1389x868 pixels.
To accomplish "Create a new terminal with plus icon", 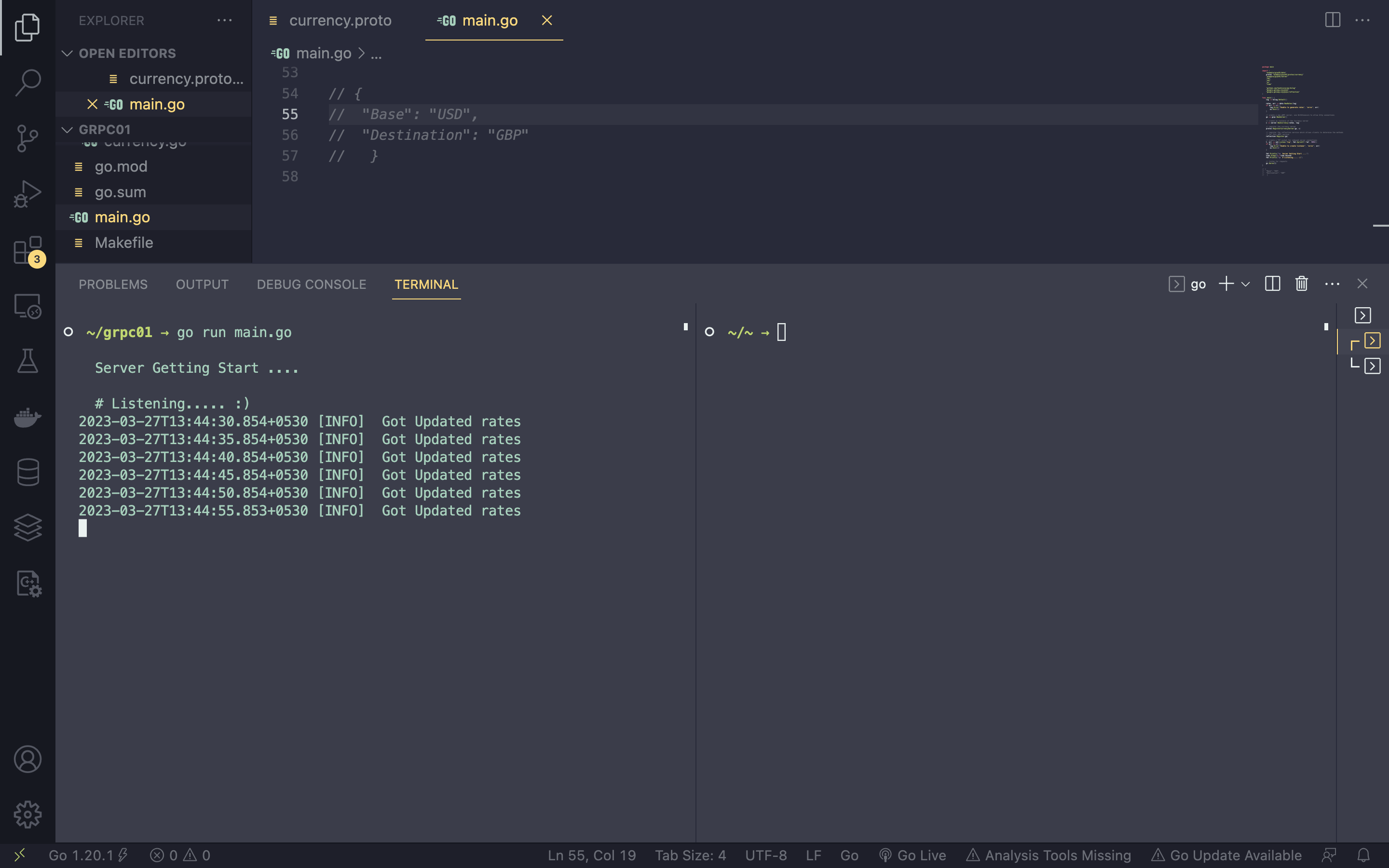I will [1226, 284].
